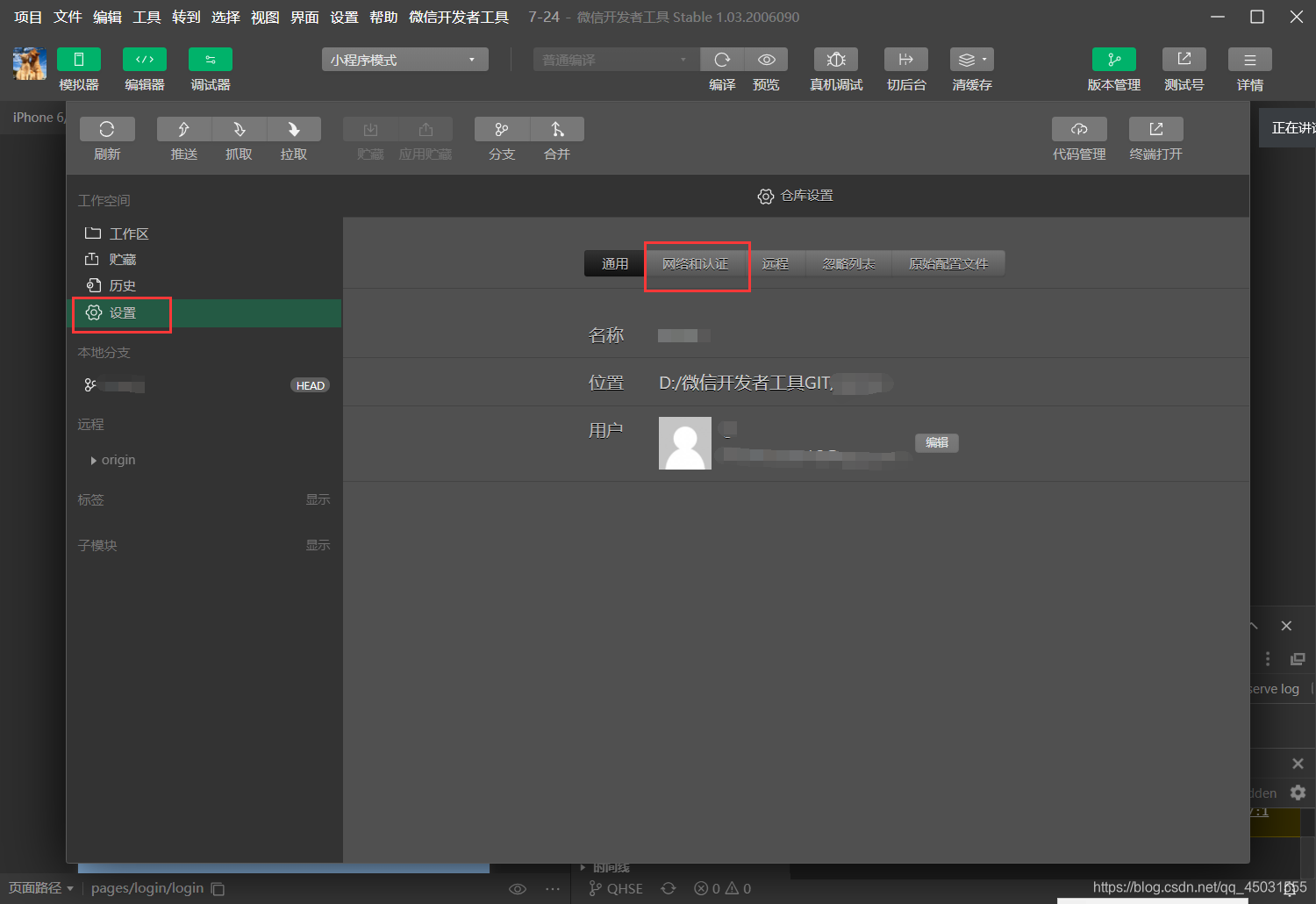This screenshot has width=1316, height=904.
Task: Open the page path dropdown
Action: 41,888
